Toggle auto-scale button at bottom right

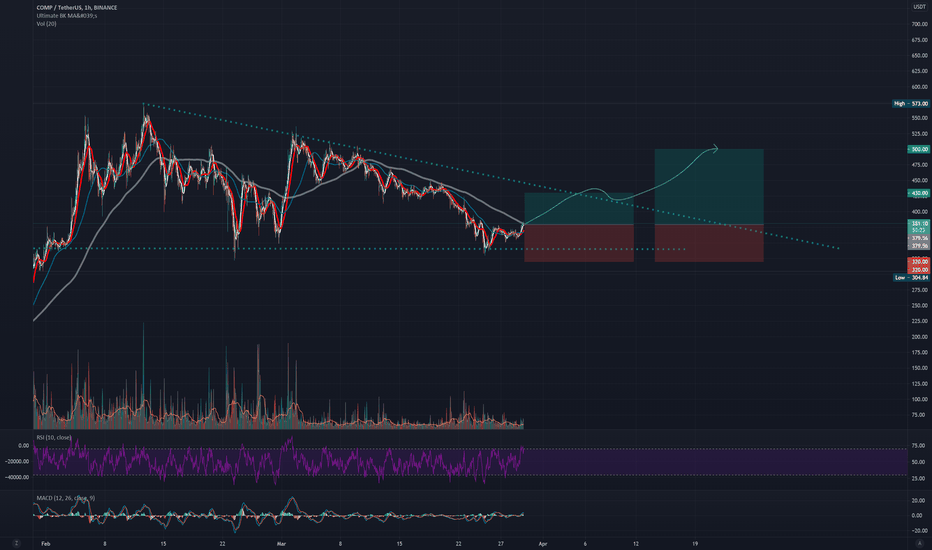pyautogui.click(x=921, y=543)
